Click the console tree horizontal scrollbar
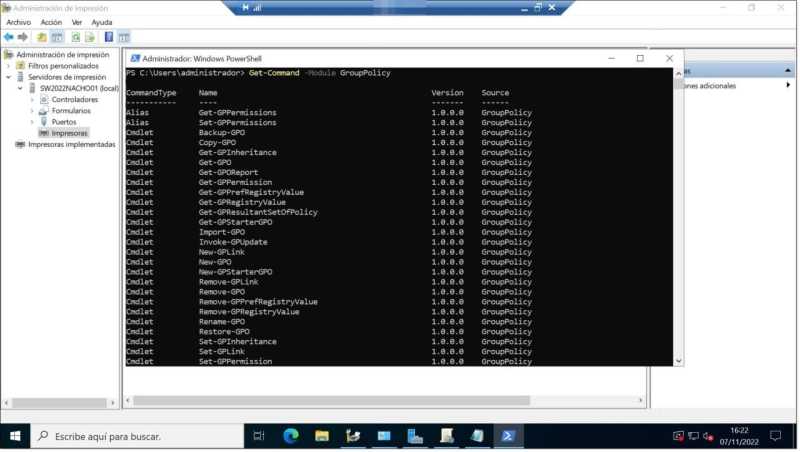Viewport: 800px width, 452px height. (x=59, y=403)
